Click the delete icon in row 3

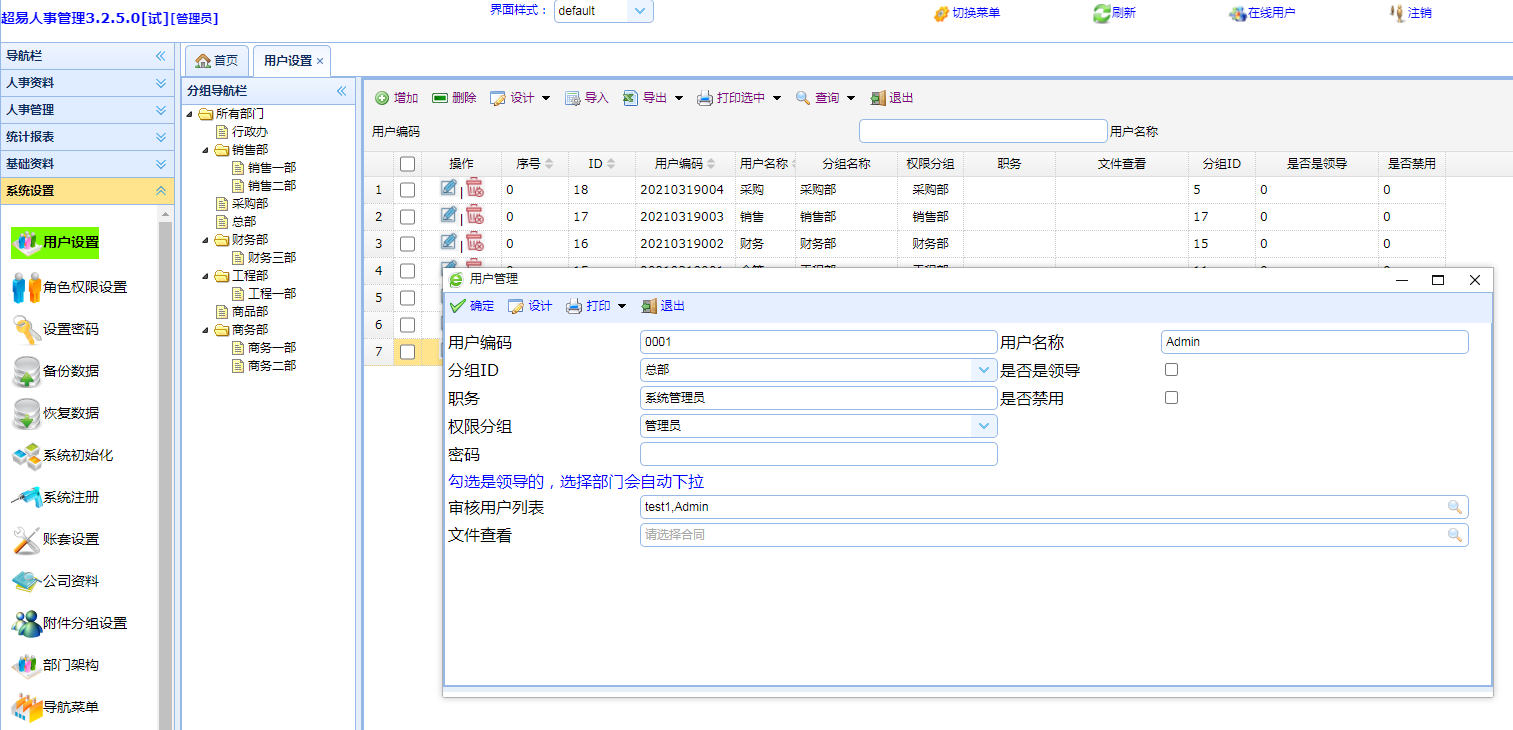(x=475, y=242)
